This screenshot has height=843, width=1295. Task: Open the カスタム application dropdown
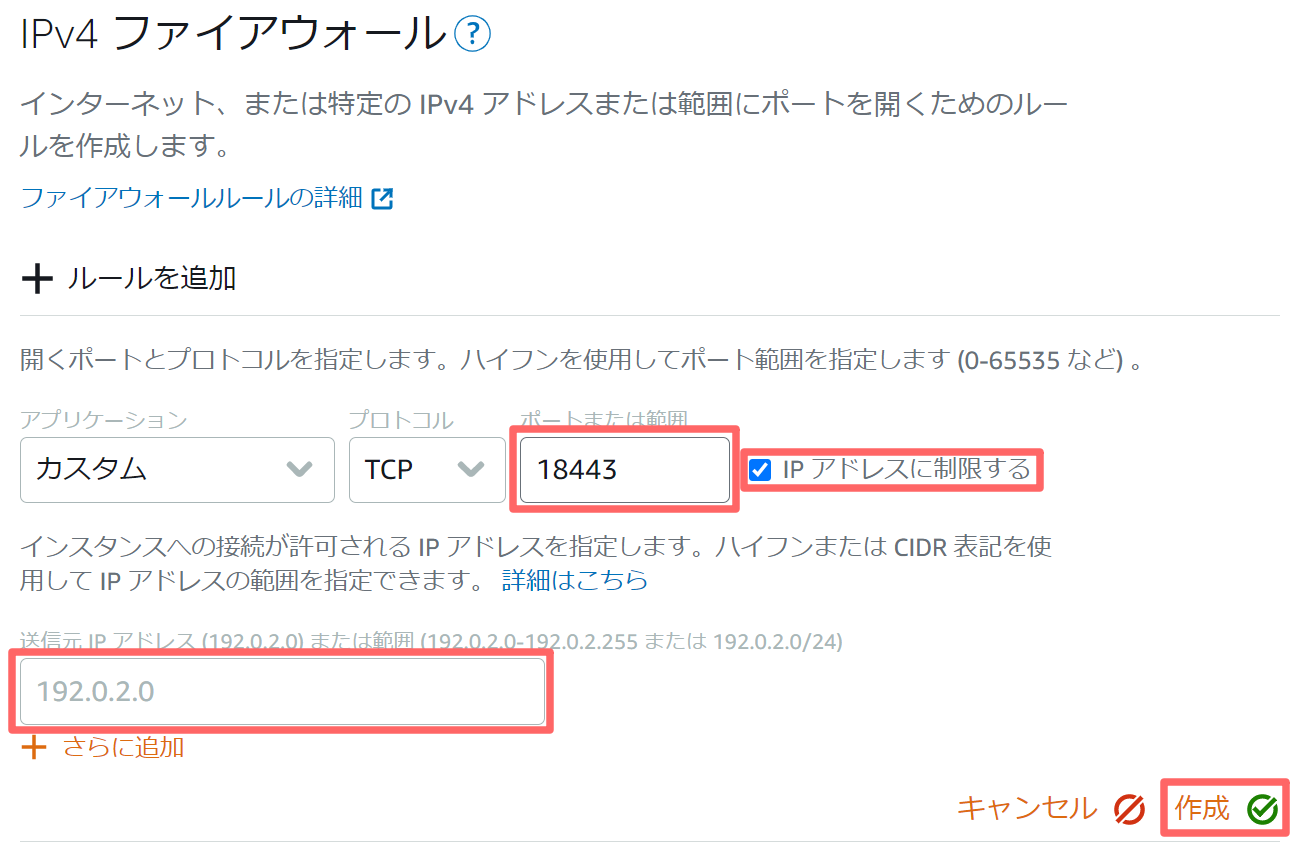(x=176, y=470)
